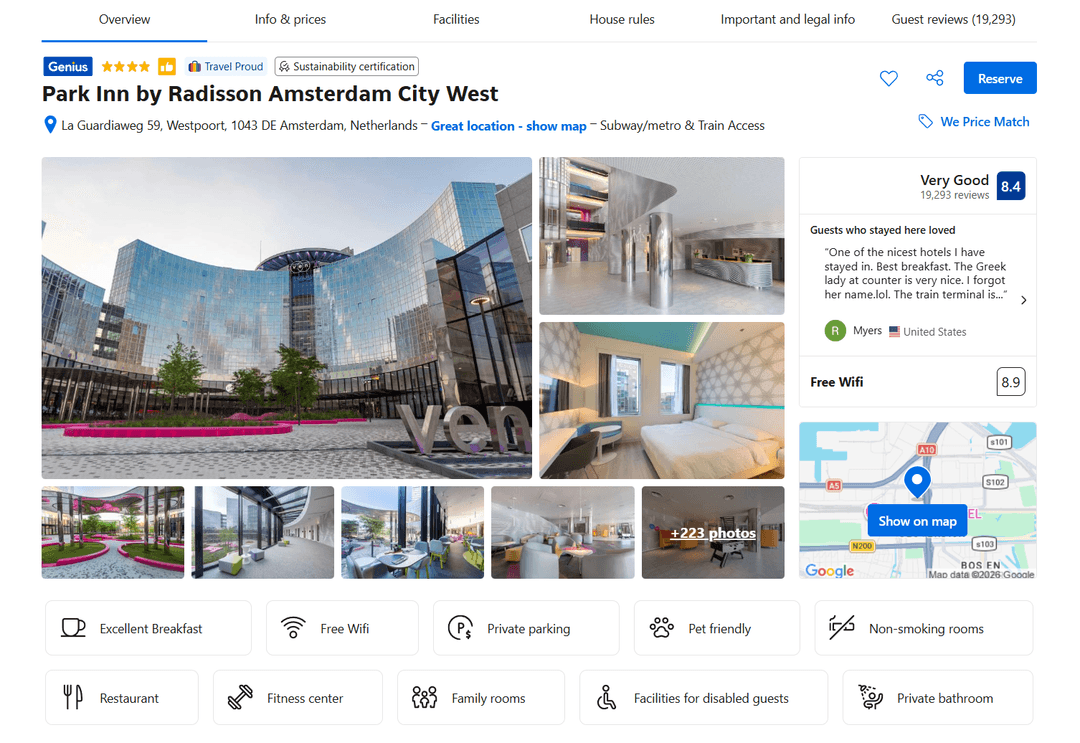Open the pink garden courtyard thumbnail
This screenshot has height=743, width=1080.
pos(113,532)
